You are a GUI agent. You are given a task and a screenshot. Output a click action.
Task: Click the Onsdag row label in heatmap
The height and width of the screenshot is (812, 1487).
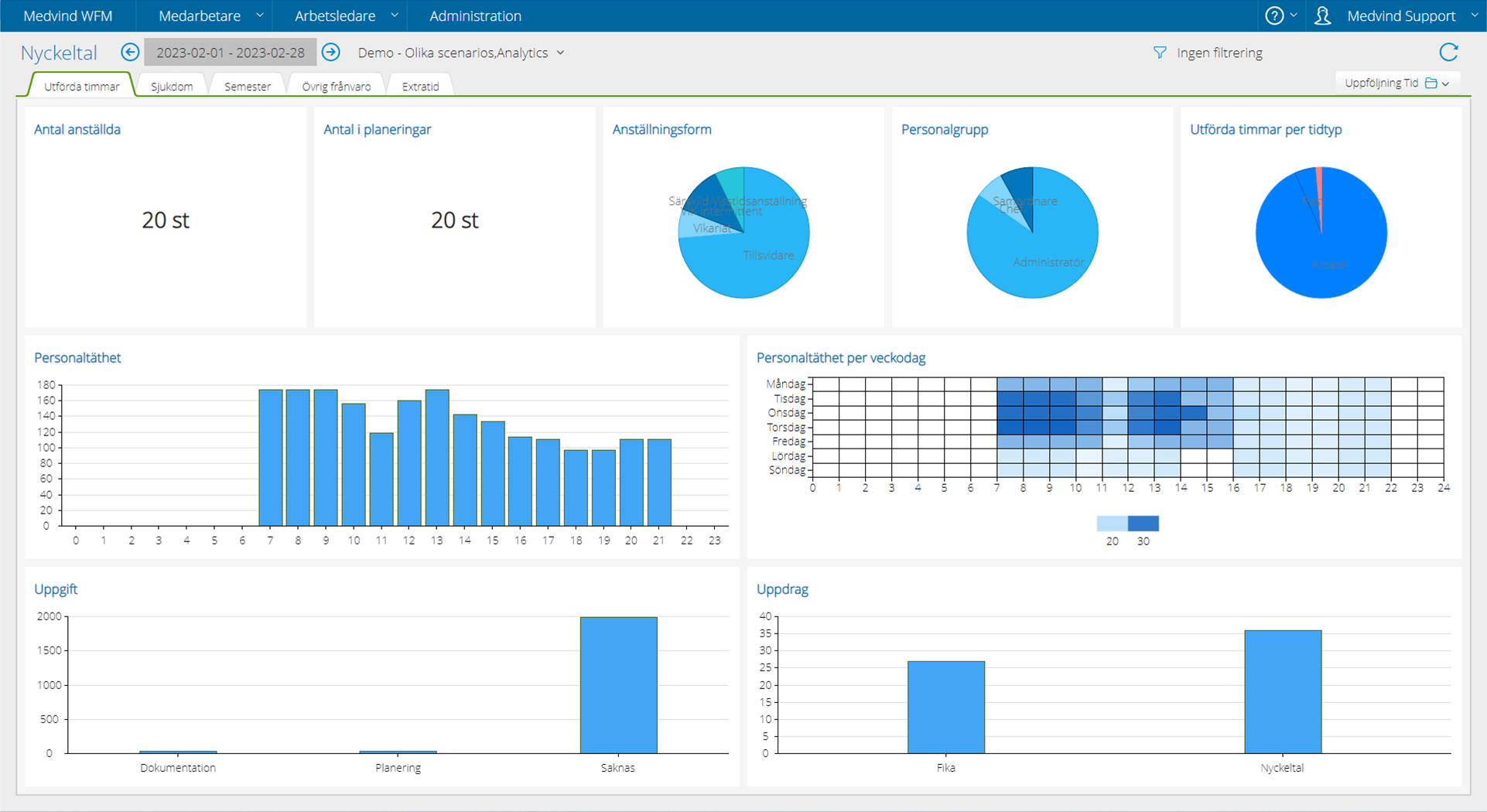786,413
